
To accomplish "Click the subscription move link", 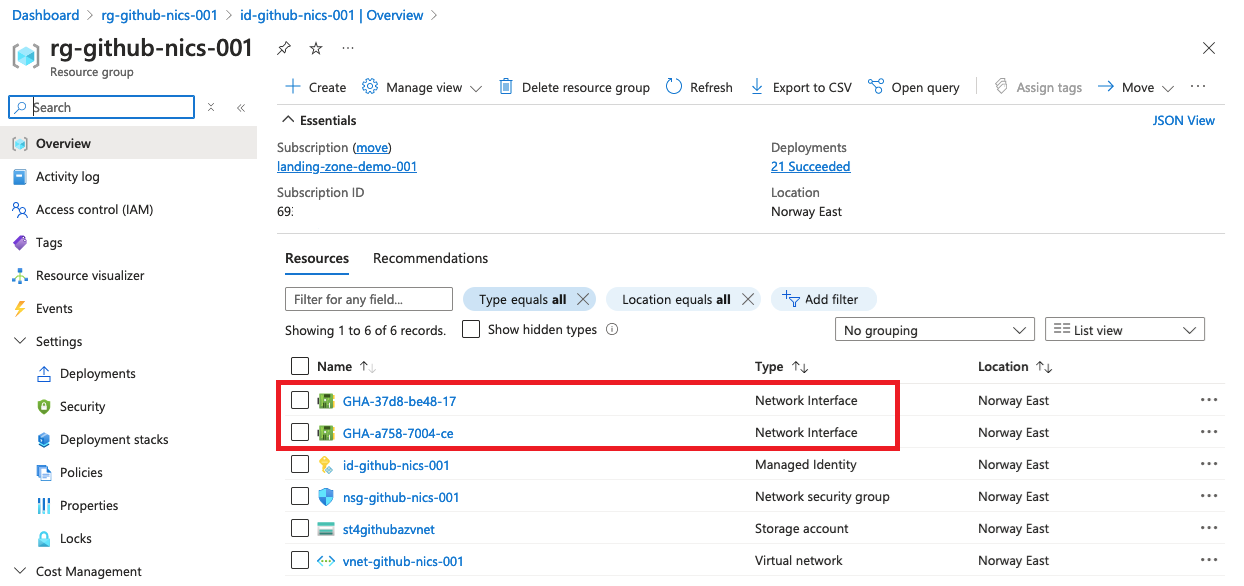I will click(373, 147).
